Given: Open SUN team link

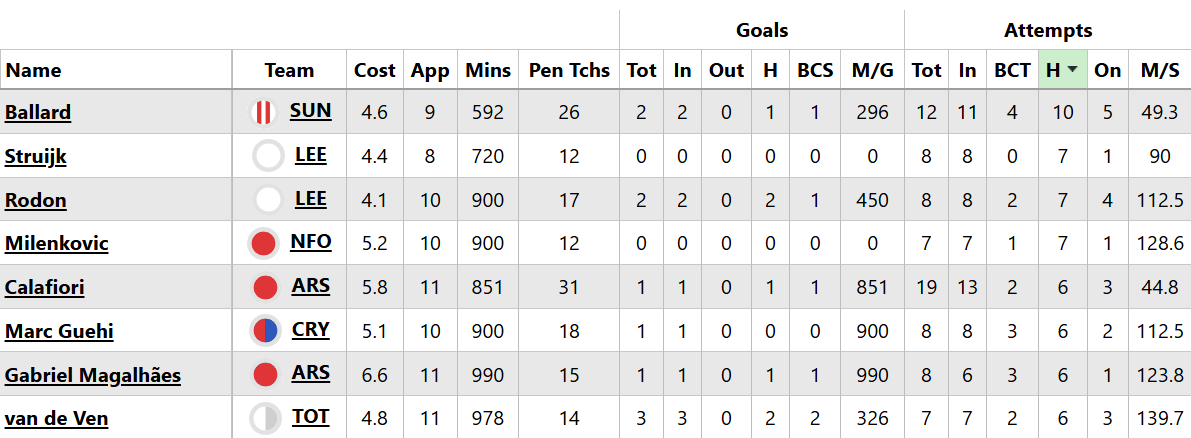Looking at the screenshot, I should point(310,111).
